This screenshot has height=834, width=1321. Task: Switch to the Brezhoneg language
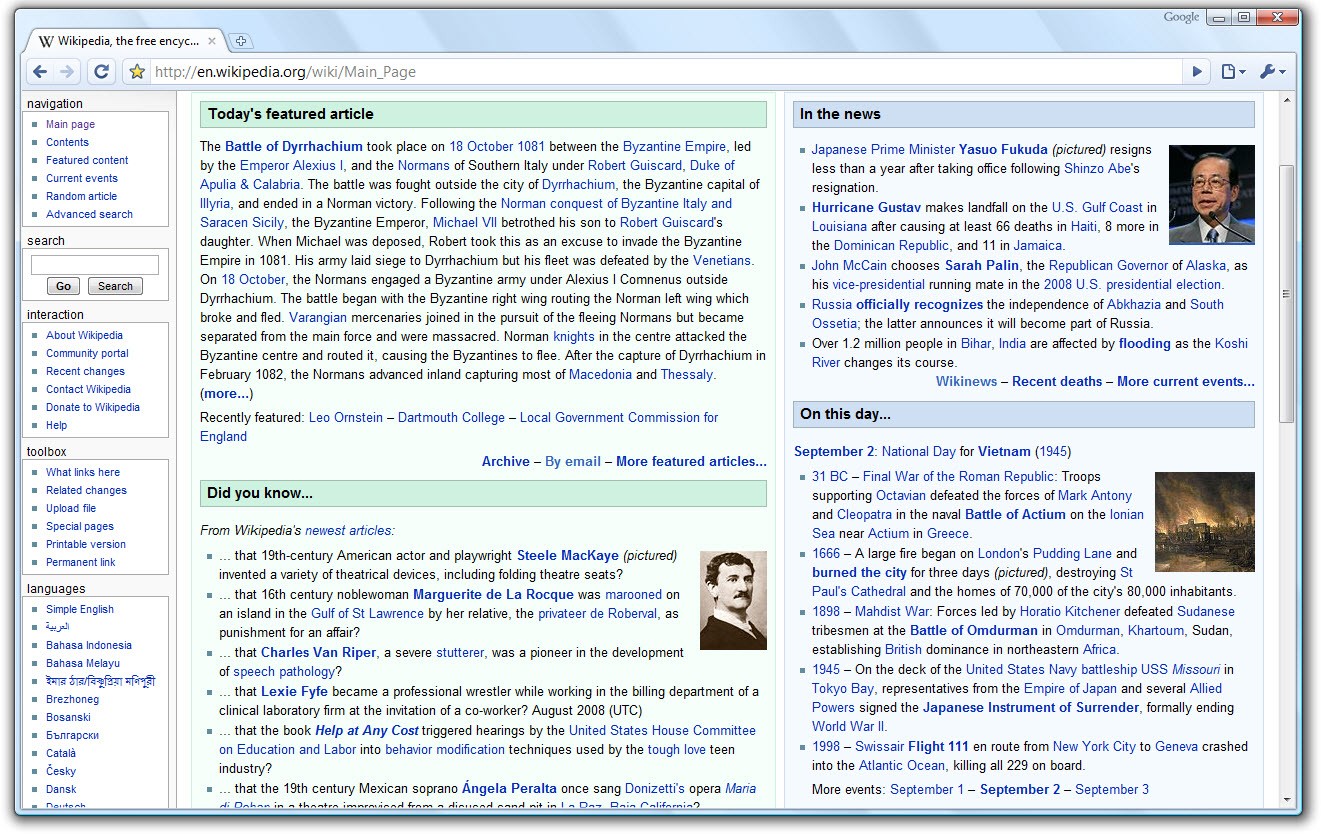(x=72, y=699)
